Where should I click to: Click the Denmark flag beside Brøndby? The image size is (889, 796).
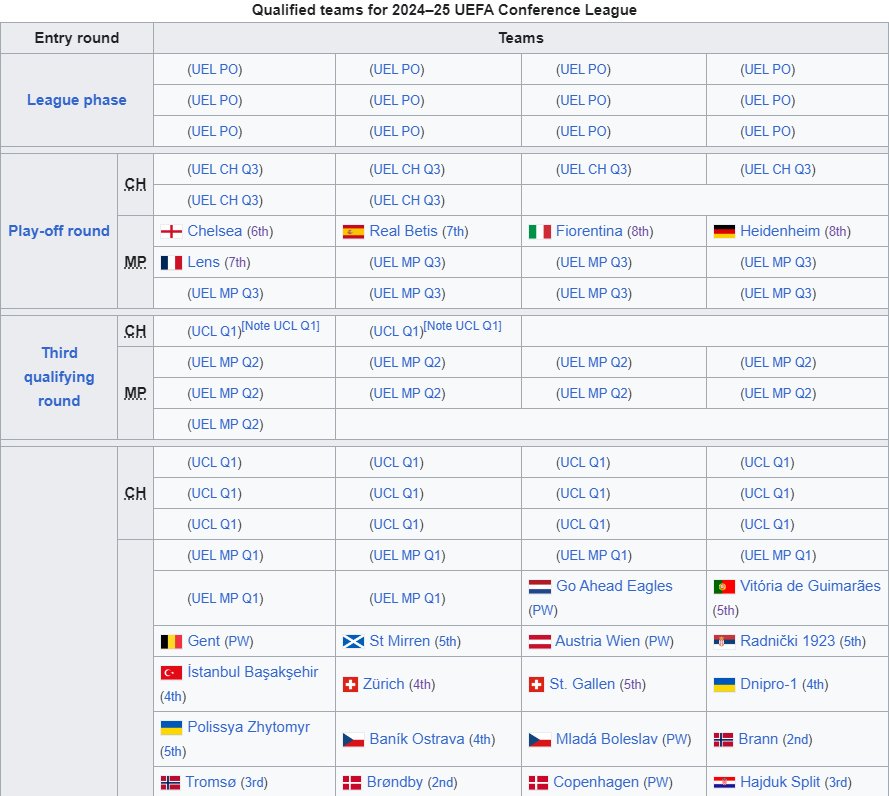point(352,782)
